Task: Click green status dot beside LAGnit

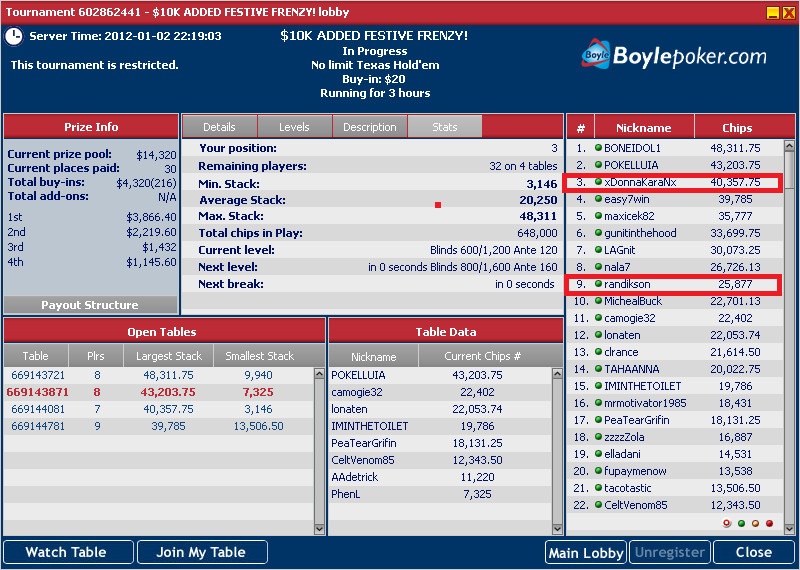Action: [598, 250]
